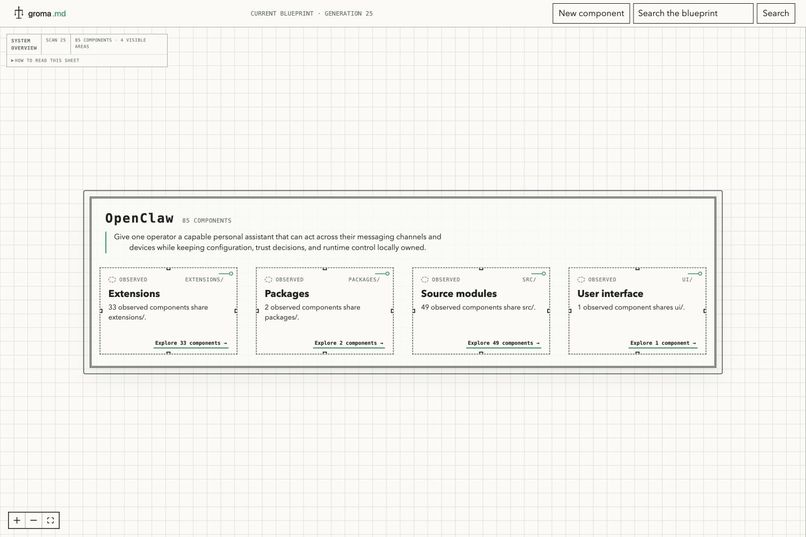Select the User interface card title
Image resolution: width=806 pixels, height=537 pixels.
click(x=610, y=294)
